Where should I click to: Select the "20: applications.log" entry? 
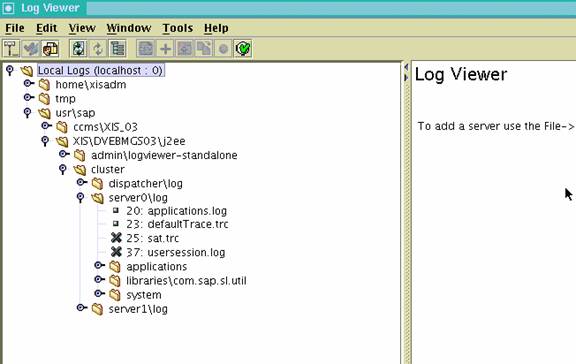coord(177,211)
